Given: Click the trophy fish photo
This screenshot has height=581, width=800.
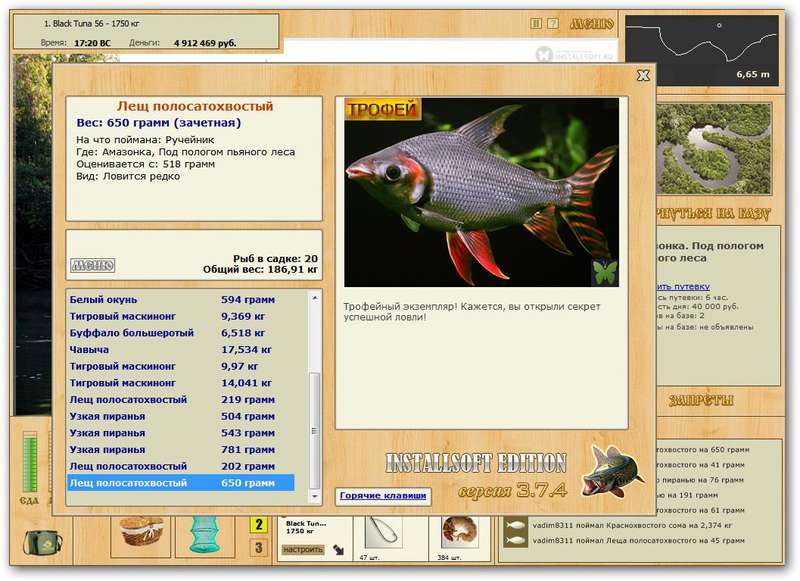Looking at the screenshot, I should (481, 192).
